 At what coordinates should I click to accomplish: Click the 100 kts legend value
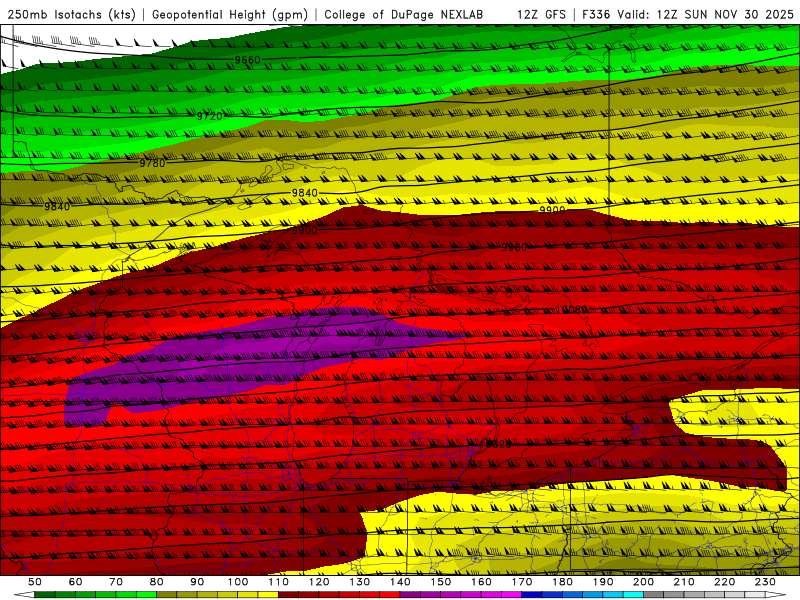(238, 582)
